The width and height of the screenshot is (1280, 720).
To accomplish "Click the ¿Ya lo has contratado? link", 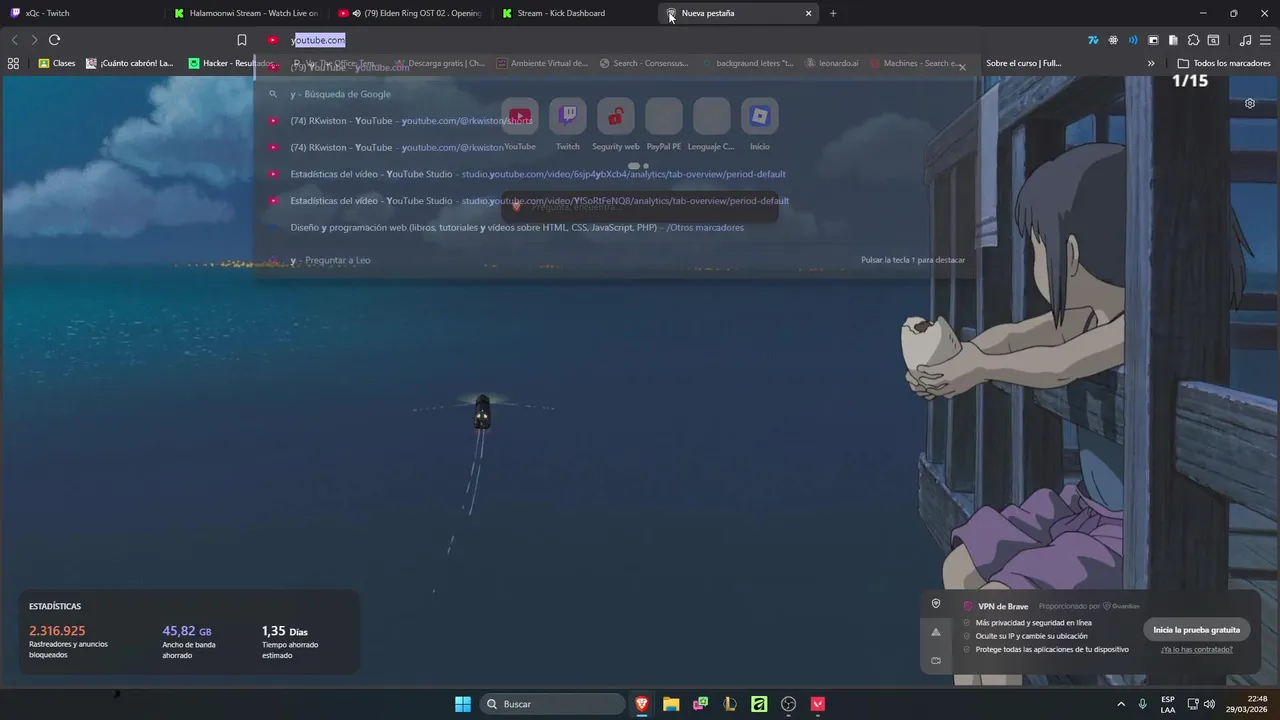I will pos(1196,649).
